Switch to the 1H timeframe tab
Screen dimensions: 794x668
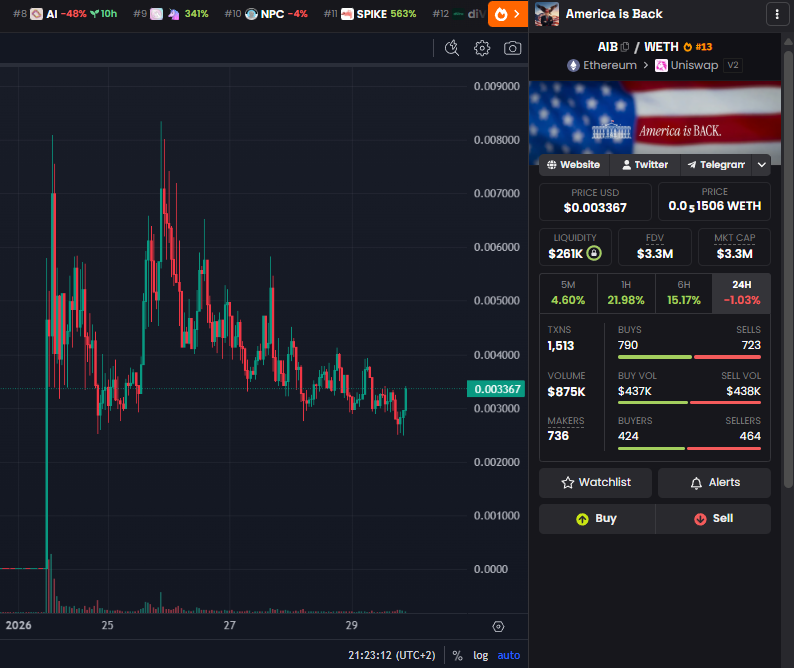[x=626, y=293]
